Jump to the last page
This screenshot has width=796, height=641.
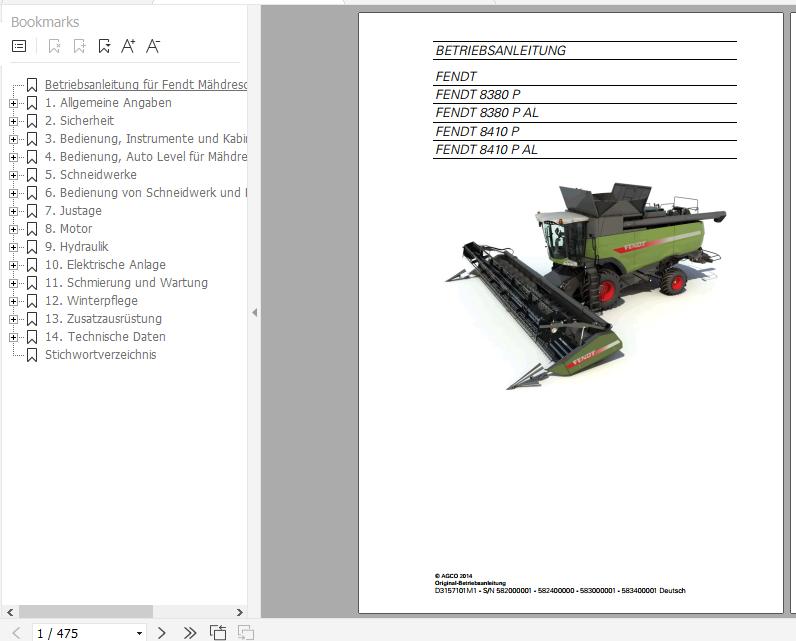pos(190,633)
